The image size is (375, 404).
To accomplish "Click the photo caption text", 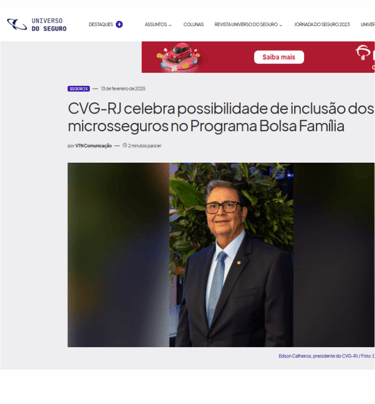I will point(326,356).
